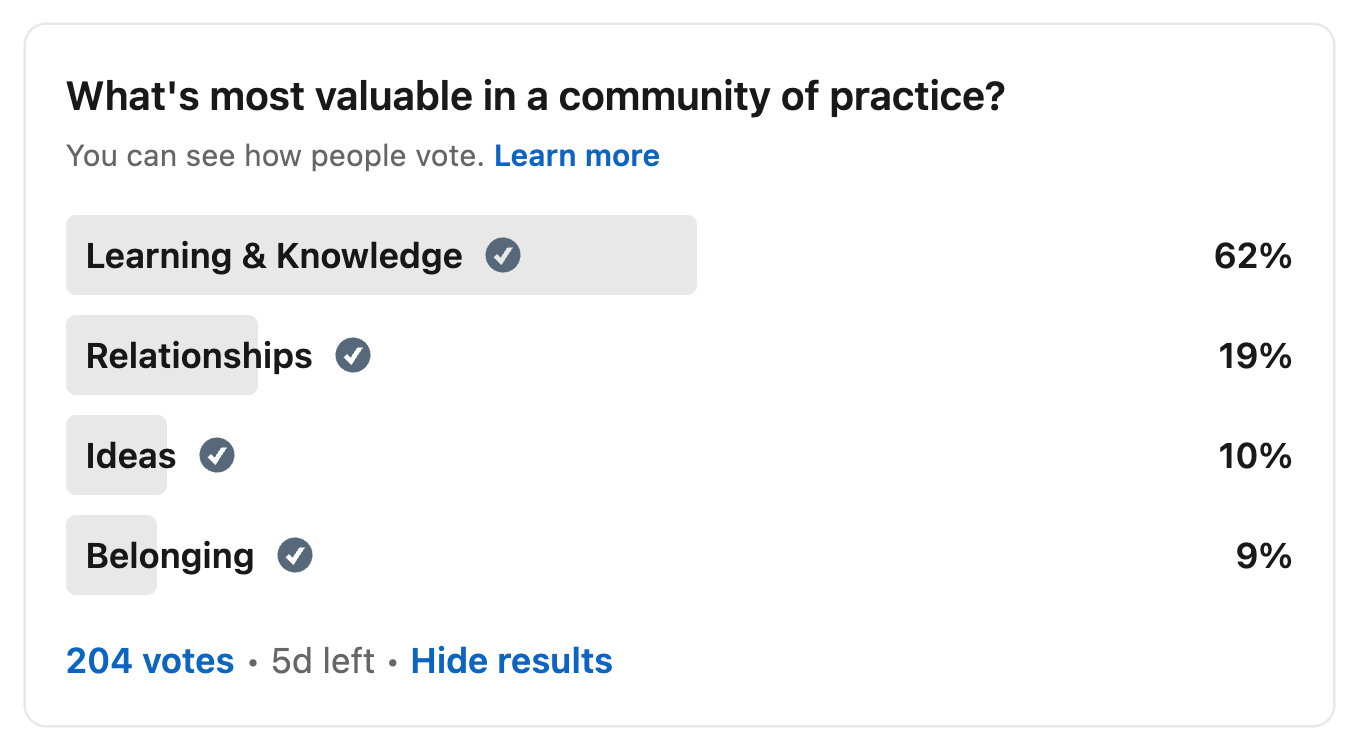1364x742 pixels.
Task: Click the 19% result value
Action: [1255, 356]
